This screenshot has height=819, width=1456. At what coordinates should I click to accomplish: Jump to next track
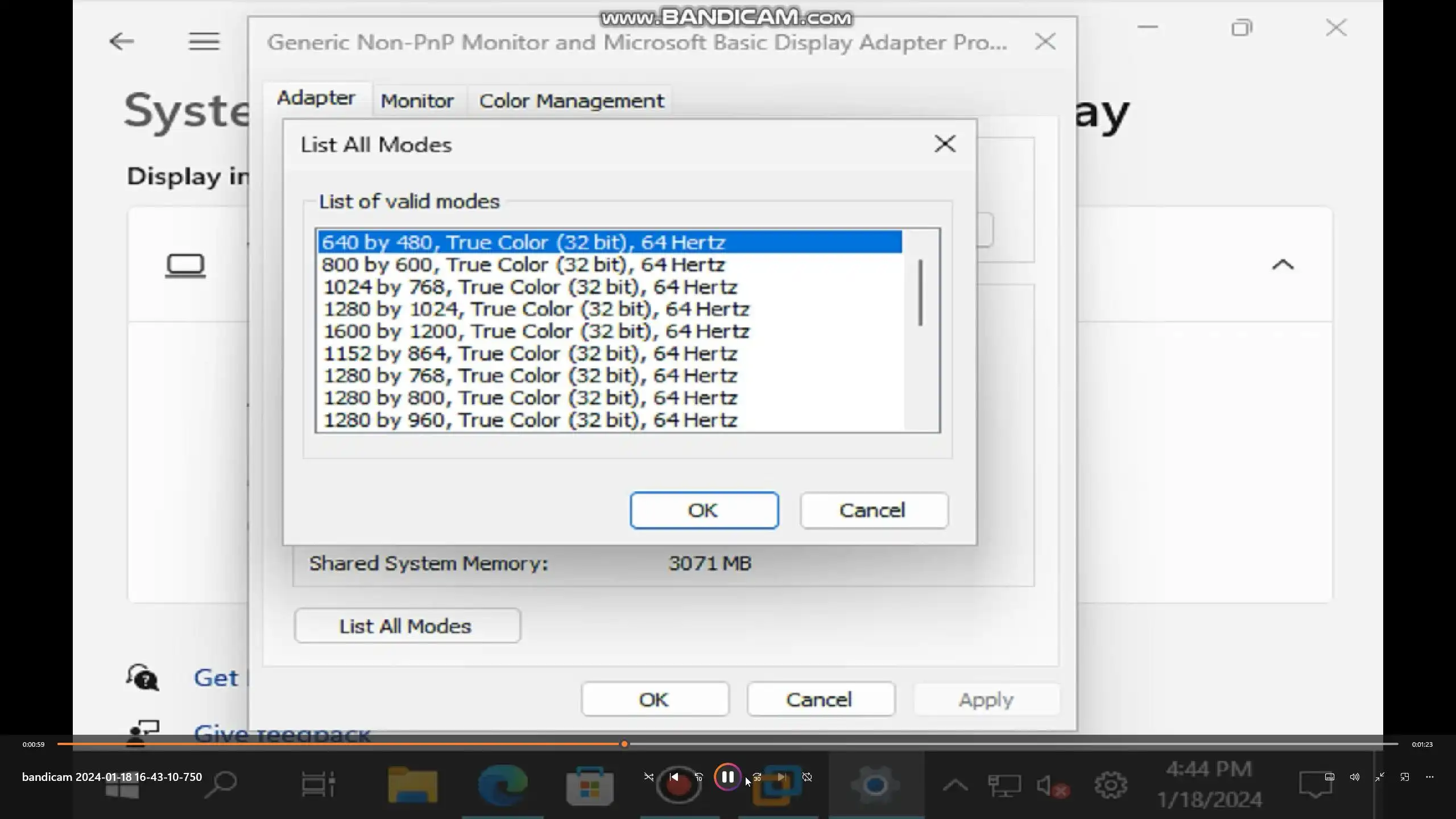pyautogui.click(x=781, y=777)
